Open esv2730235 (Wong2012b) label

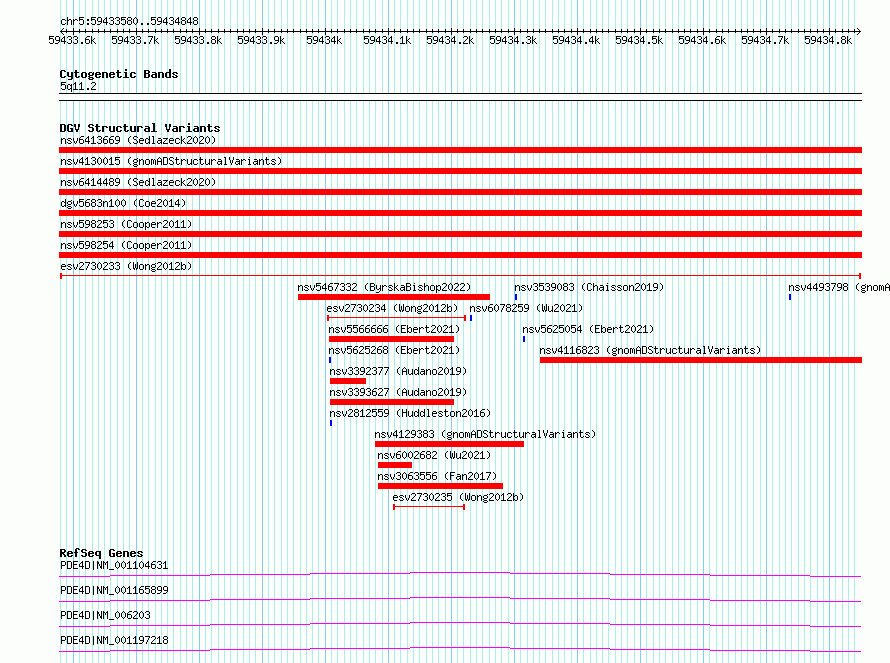click(x=458, y=497)
